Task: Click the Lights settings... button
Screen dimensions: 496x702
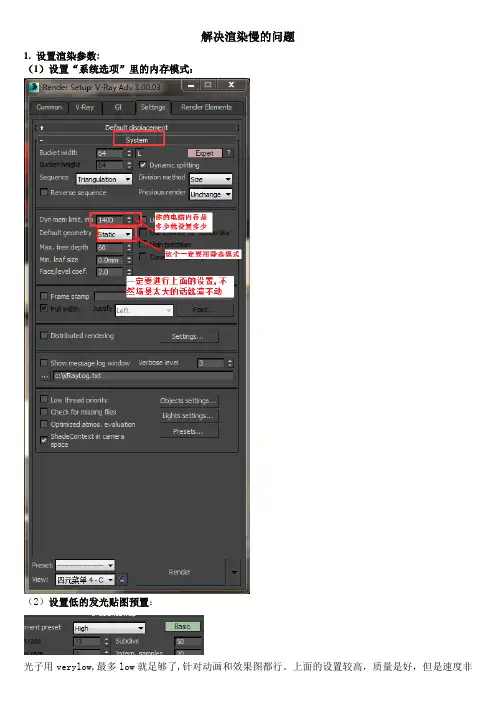Action: point(188,416)
